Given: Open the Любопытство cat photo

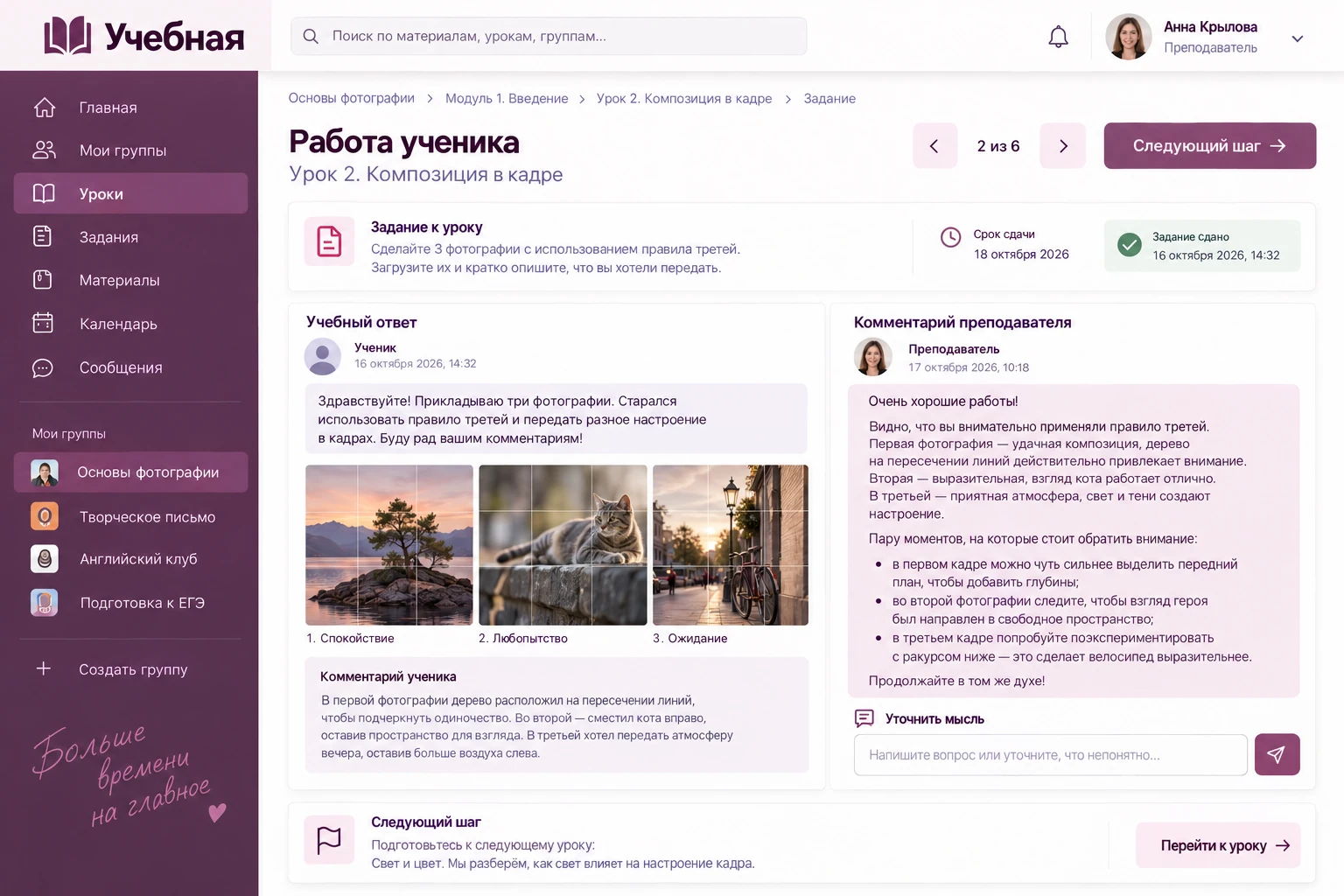Looking at the screenshot, I should coord(563,545).
